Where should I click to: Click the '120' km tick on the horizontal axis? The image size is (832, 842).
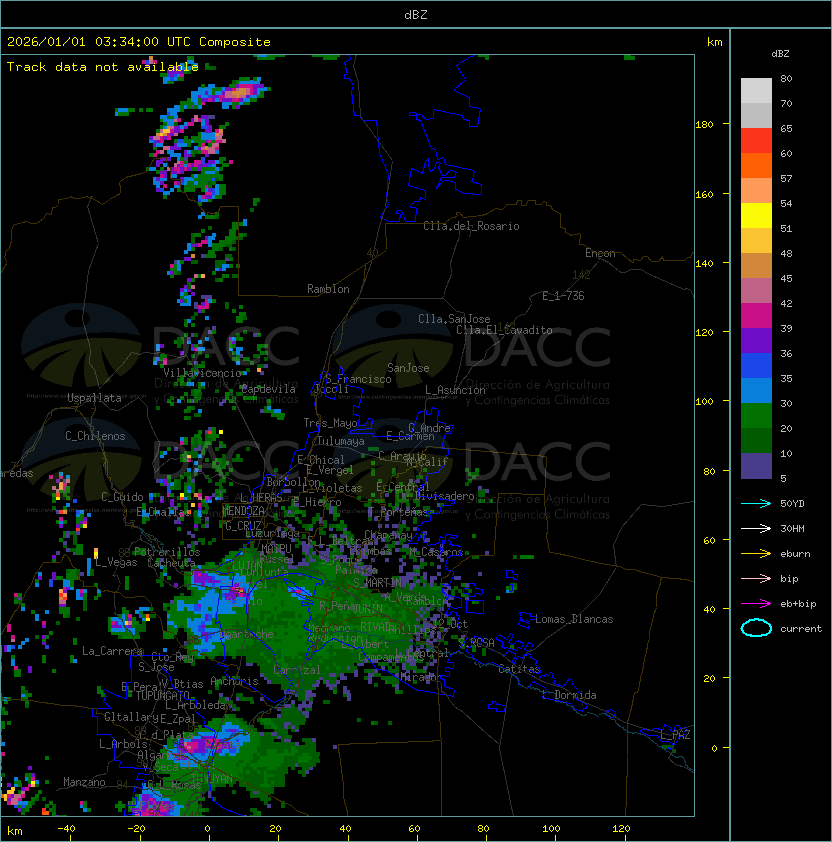click(x=621, y=829)
